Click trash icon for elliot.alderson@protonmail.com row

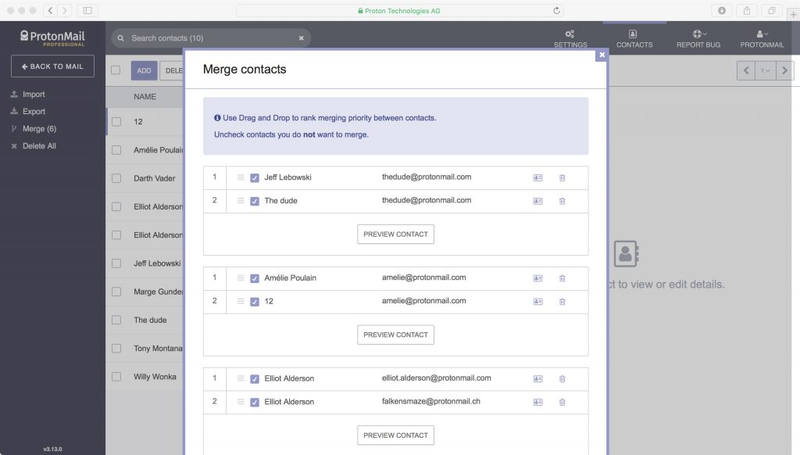(562, 378)
